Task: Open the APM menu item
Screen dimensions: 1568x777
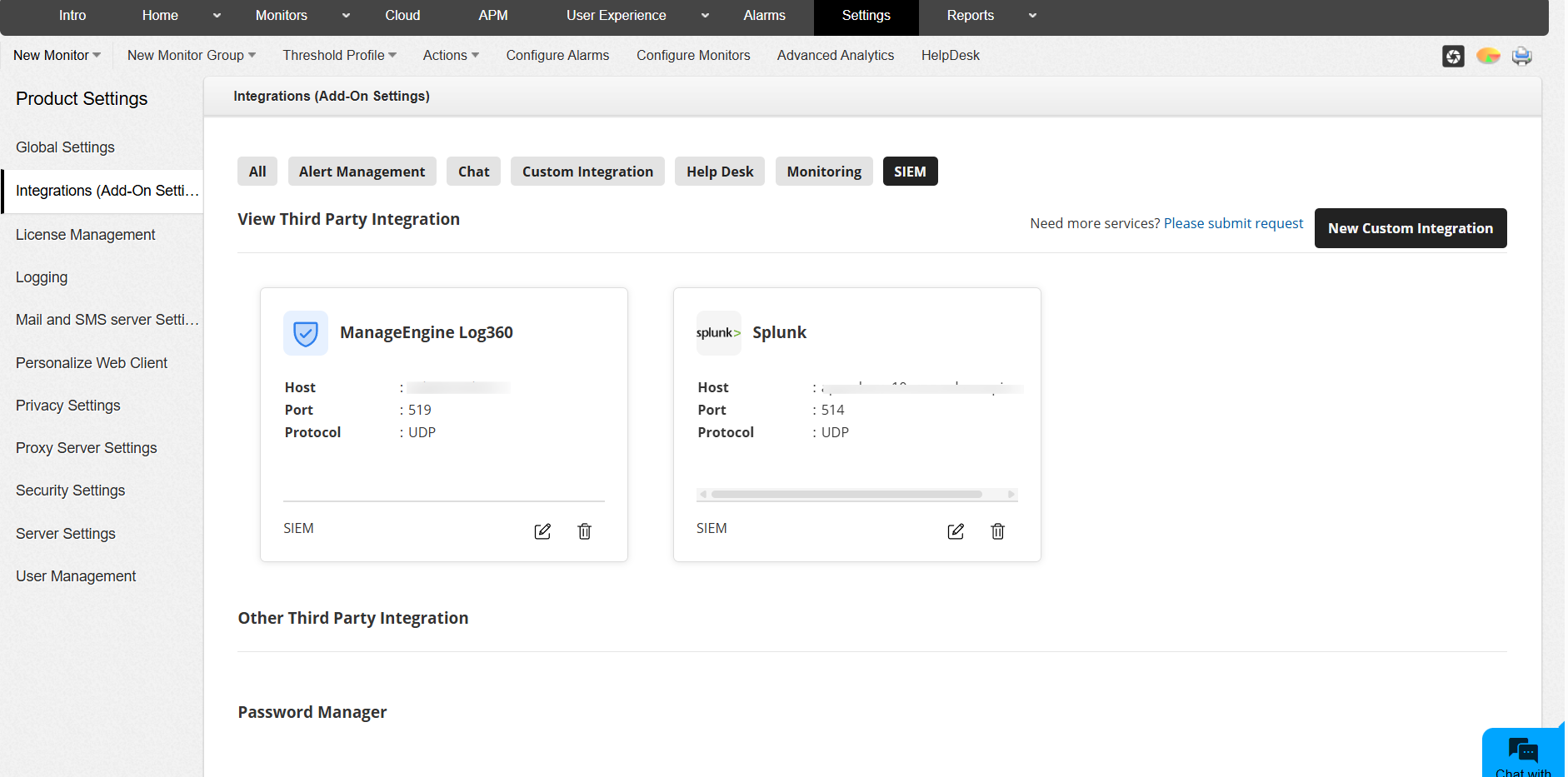Action: [x=493, y=15]
